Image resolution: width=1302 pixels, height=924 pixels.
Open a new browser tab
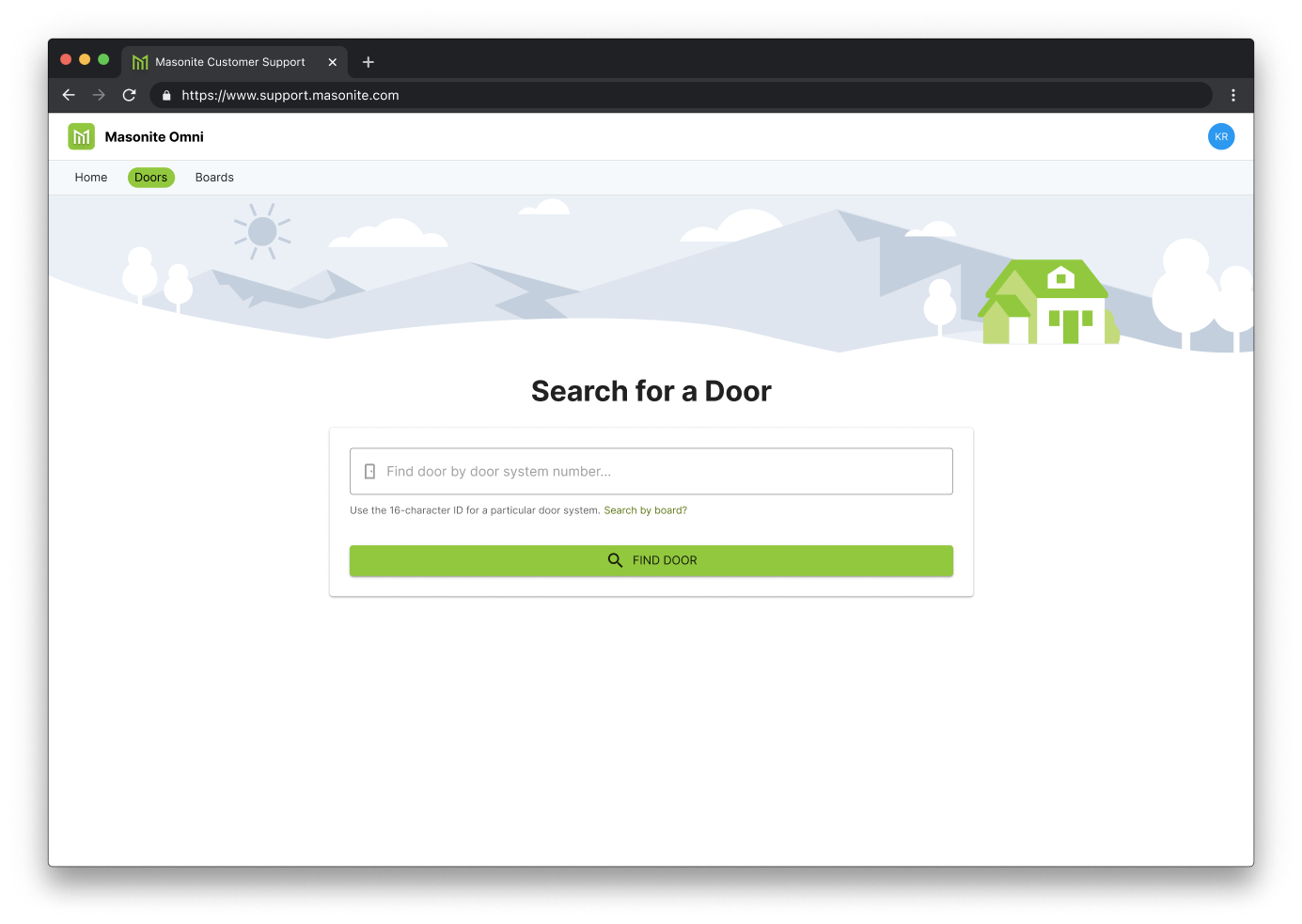[369, 62]
